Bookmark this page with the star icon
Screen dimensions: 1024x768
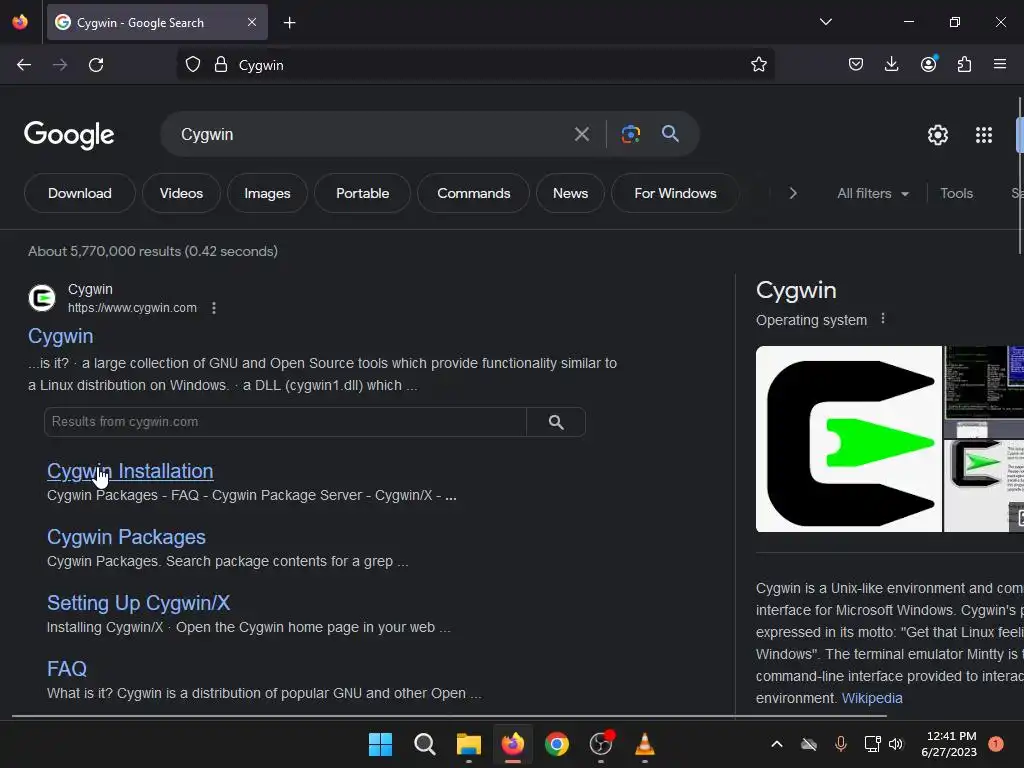758,65
